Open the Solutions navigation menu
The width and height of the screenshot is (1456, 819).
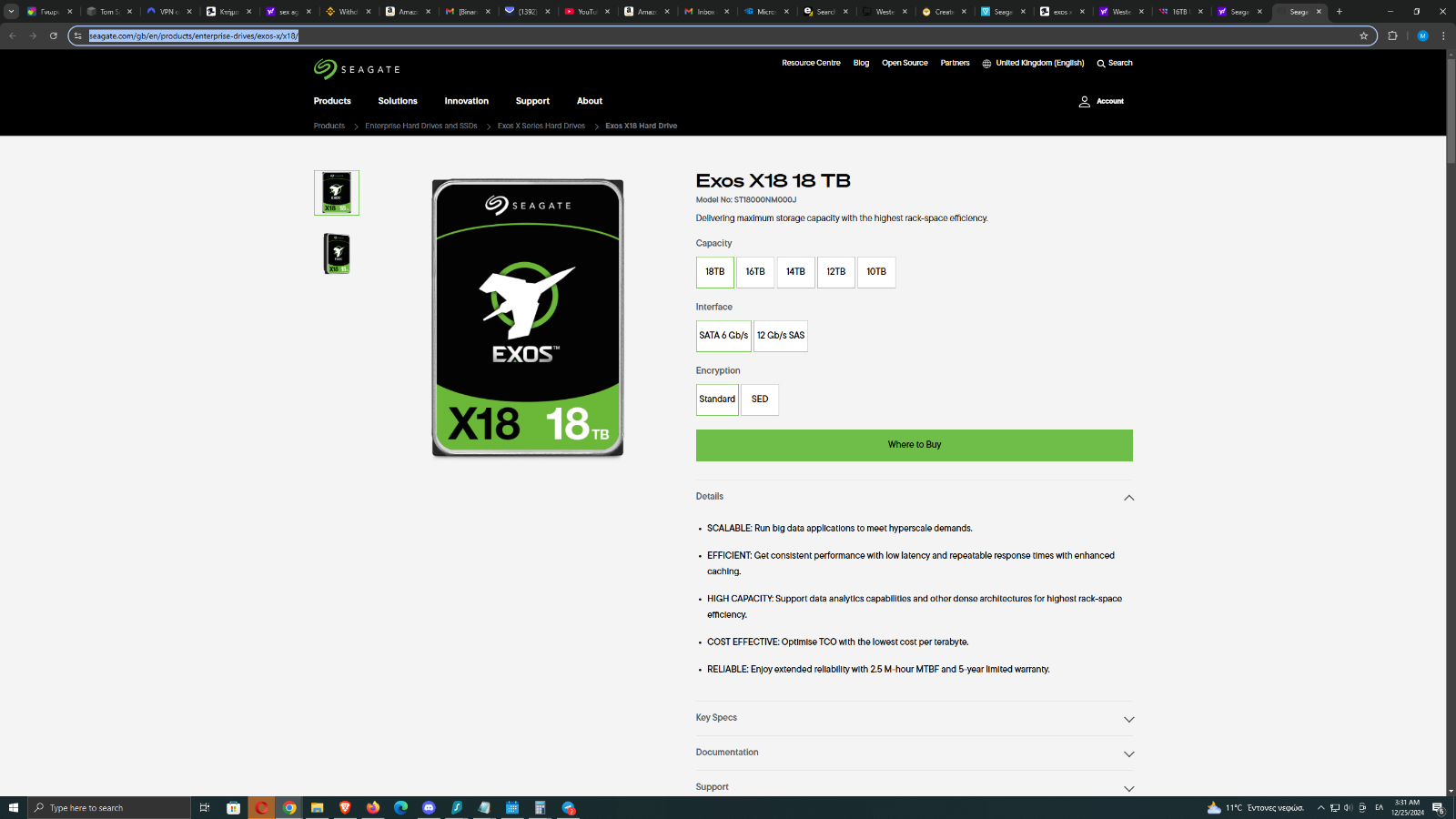click(x=398, y=101)
